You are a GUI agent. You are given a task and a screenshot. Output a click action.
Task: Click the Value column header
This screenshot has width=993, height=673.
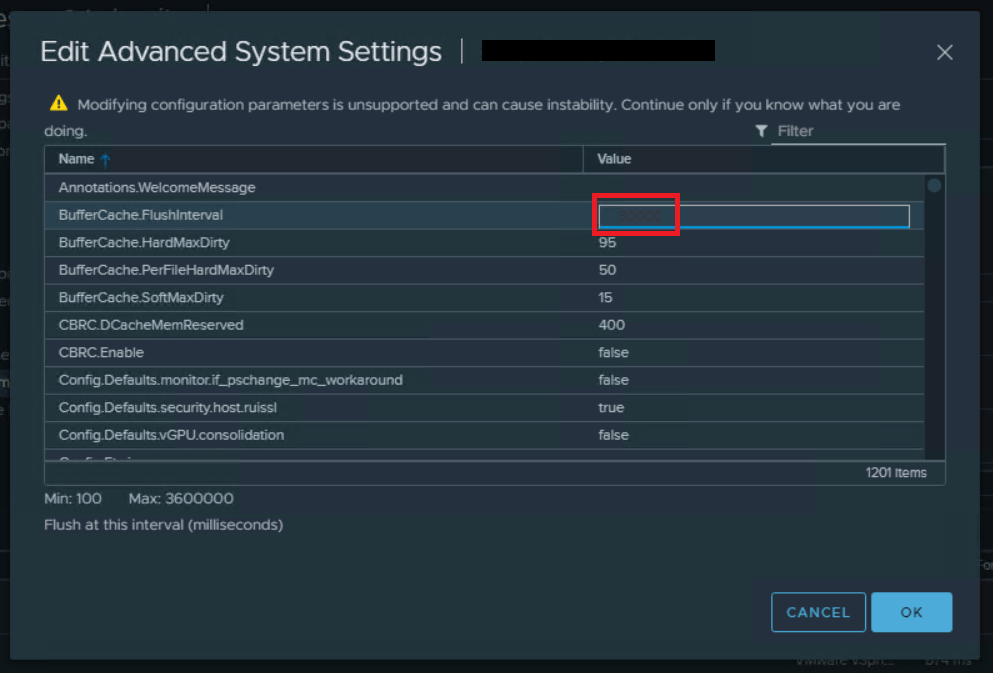coord(614,159)
